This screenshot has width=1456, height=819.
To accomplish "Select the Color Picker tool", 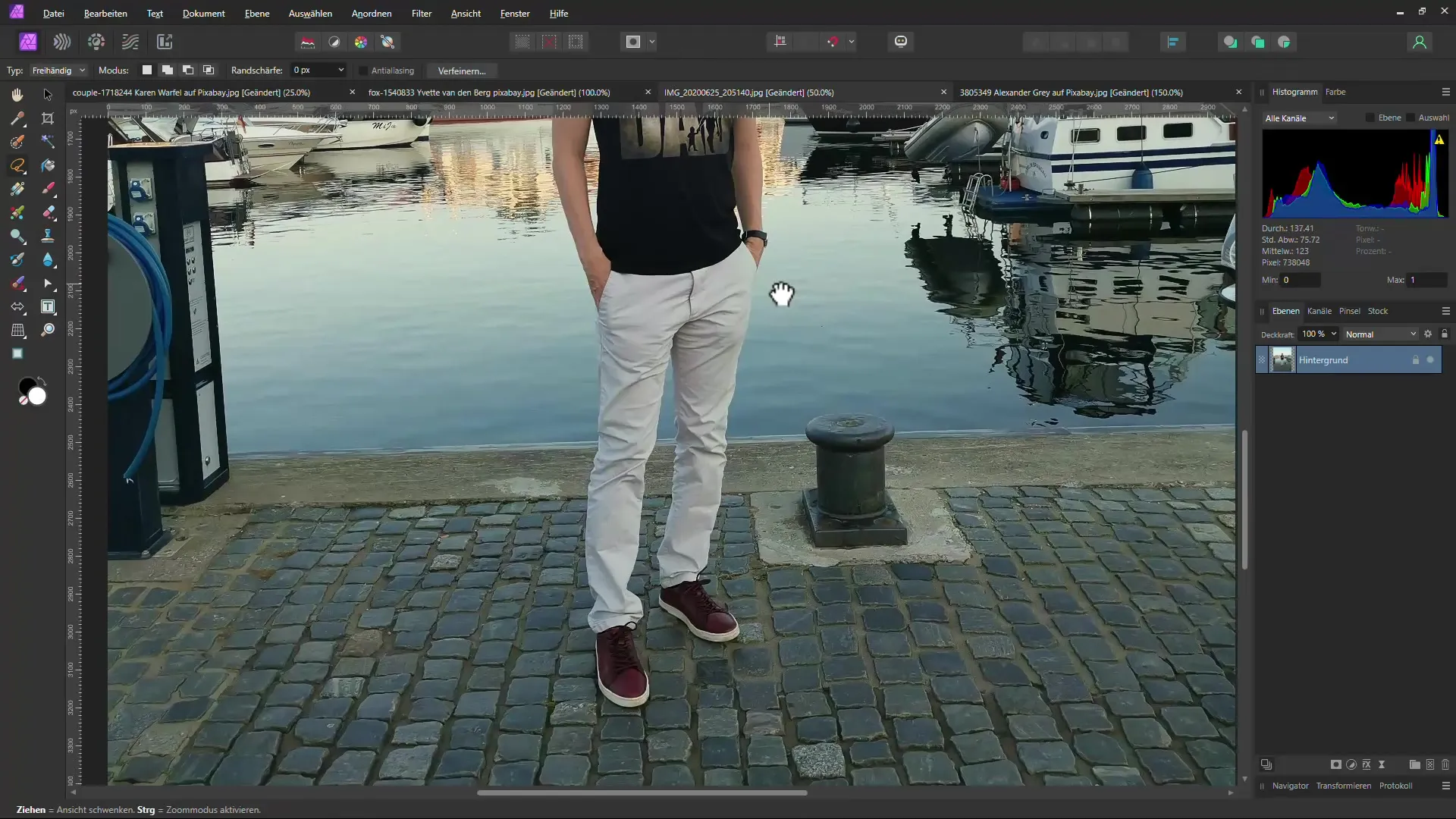I will 17,118.
